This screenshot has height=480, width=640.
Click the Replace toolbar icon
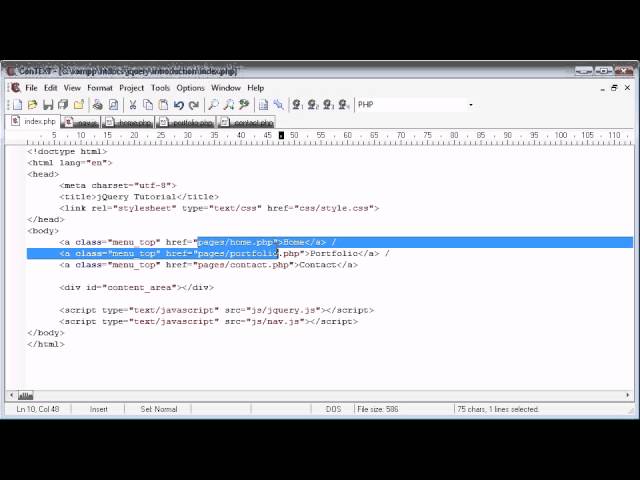click(244, 105)
